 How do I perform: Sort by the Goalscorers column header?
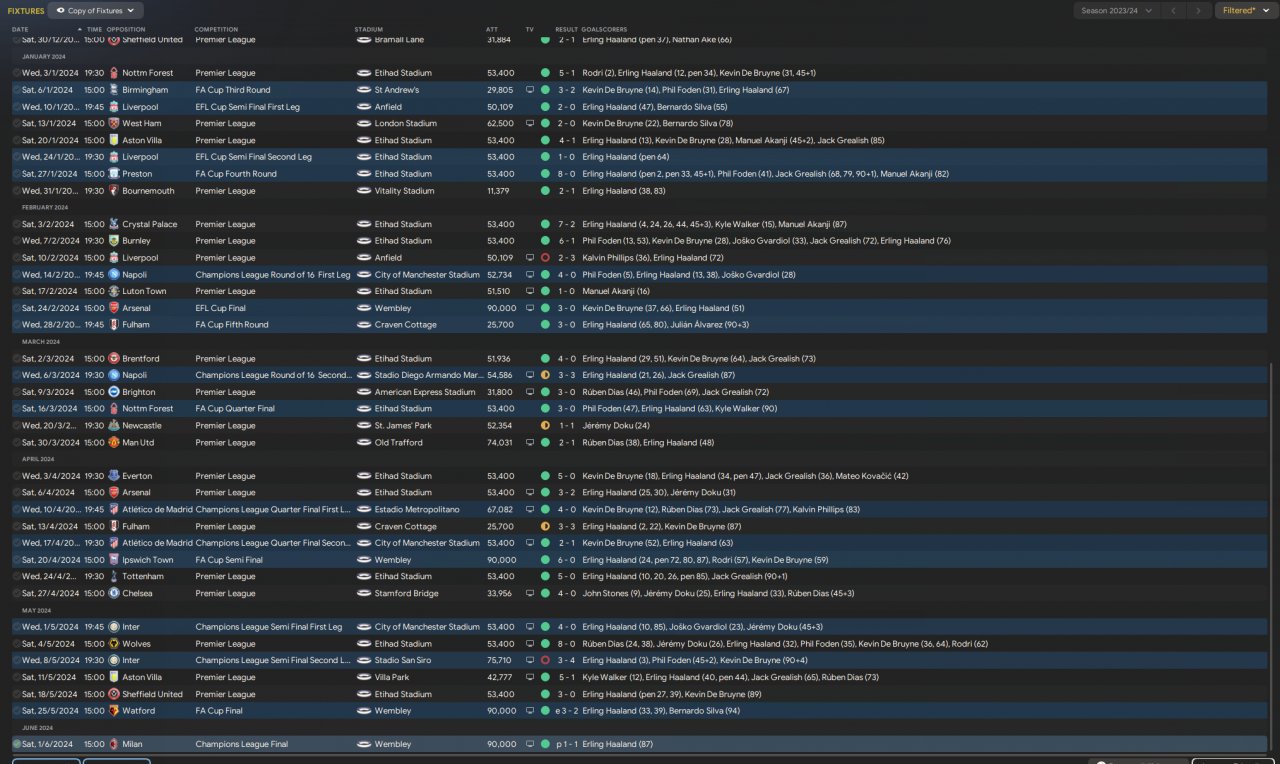pos(602,29)
